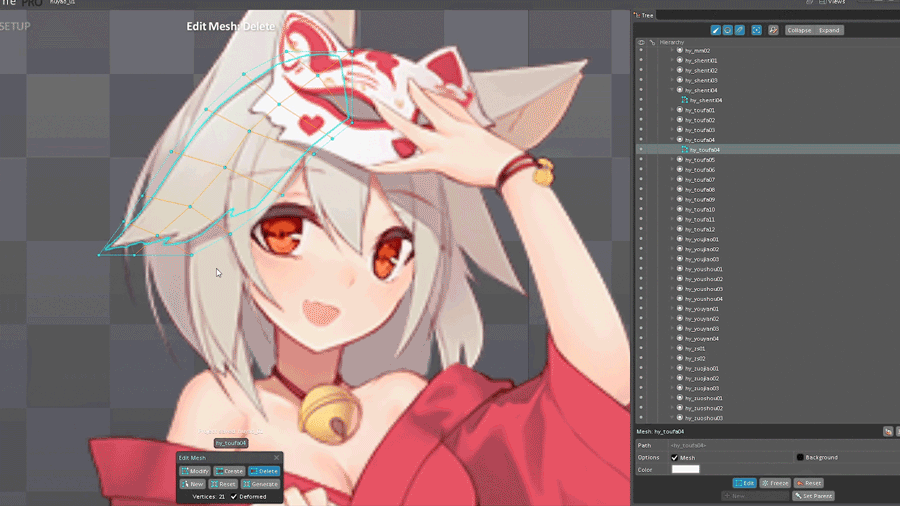Toggle the bones filter icon in Tree toolbar

[715, 30]
